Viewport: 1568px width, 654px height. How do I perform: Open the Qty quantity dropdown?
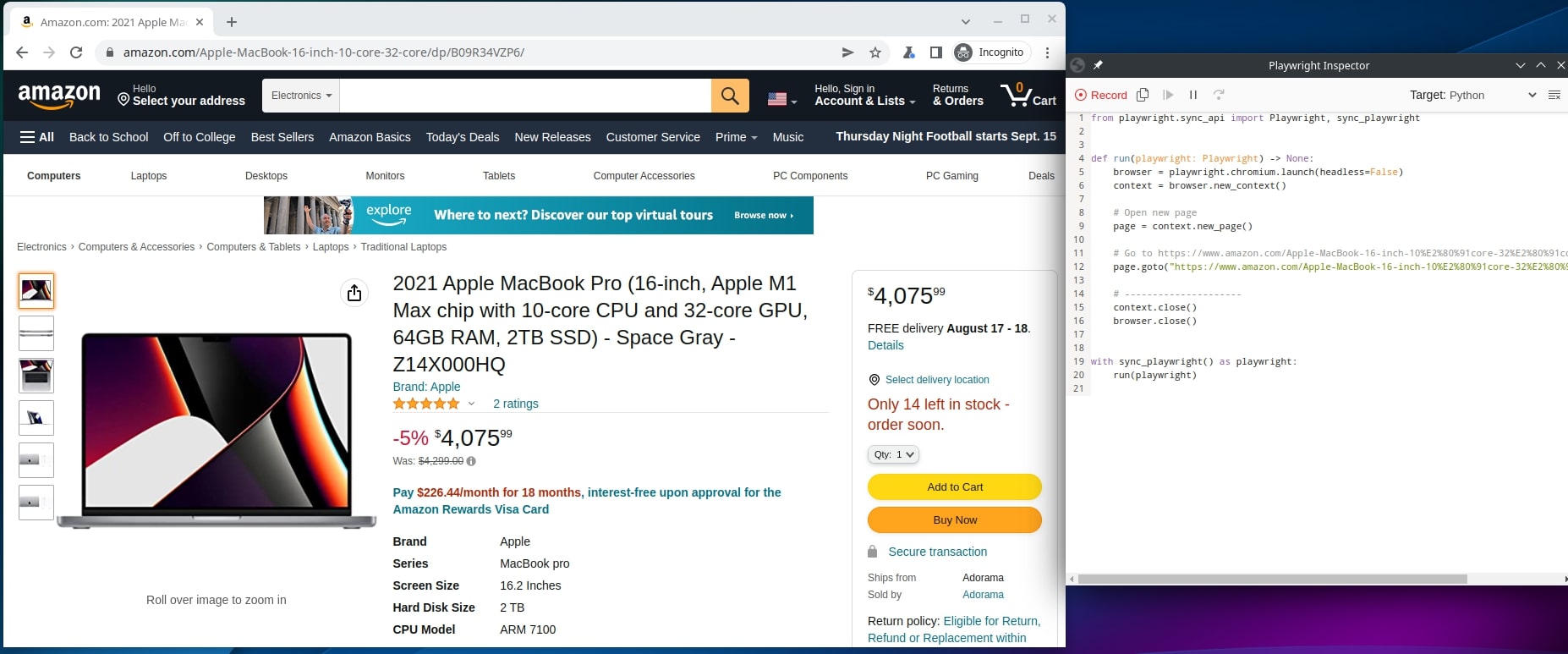tap(893, 454)
